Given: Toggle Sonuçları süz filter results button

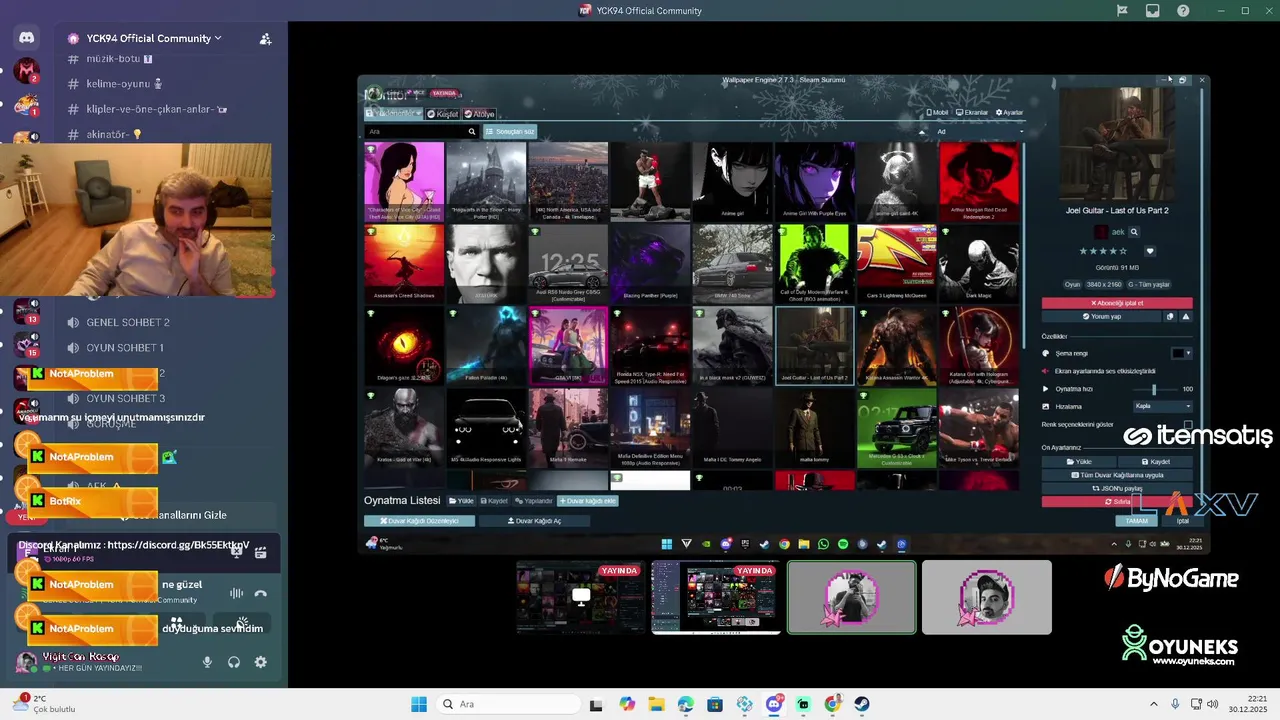Looking at the screenshot, I should click(510, 131).
